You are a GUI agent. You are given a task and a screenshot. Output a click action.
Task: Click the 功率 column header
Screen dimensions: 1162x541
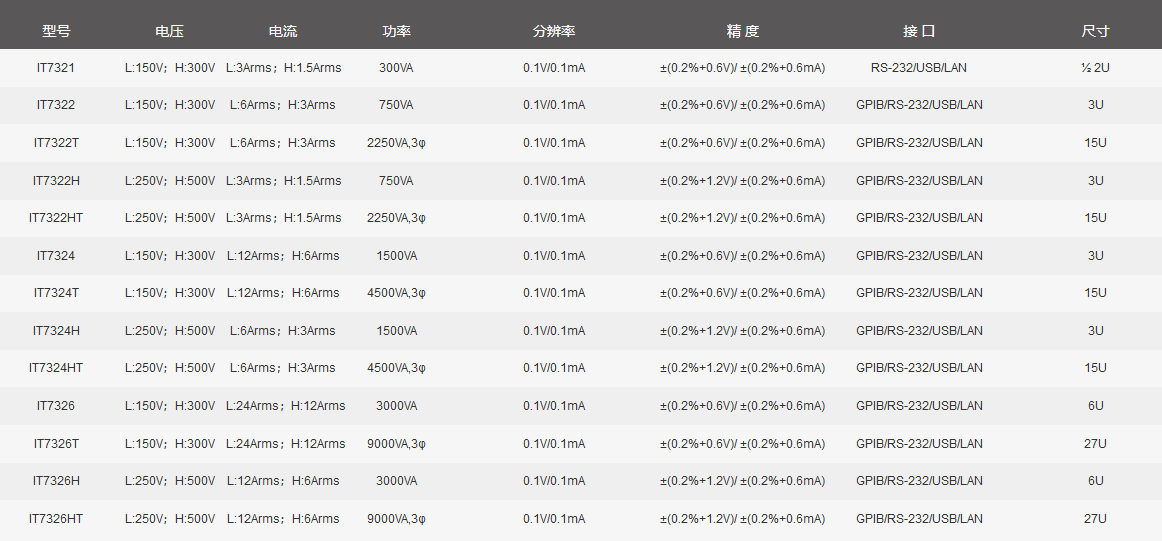pyautogui.click(x=396, y=31)
